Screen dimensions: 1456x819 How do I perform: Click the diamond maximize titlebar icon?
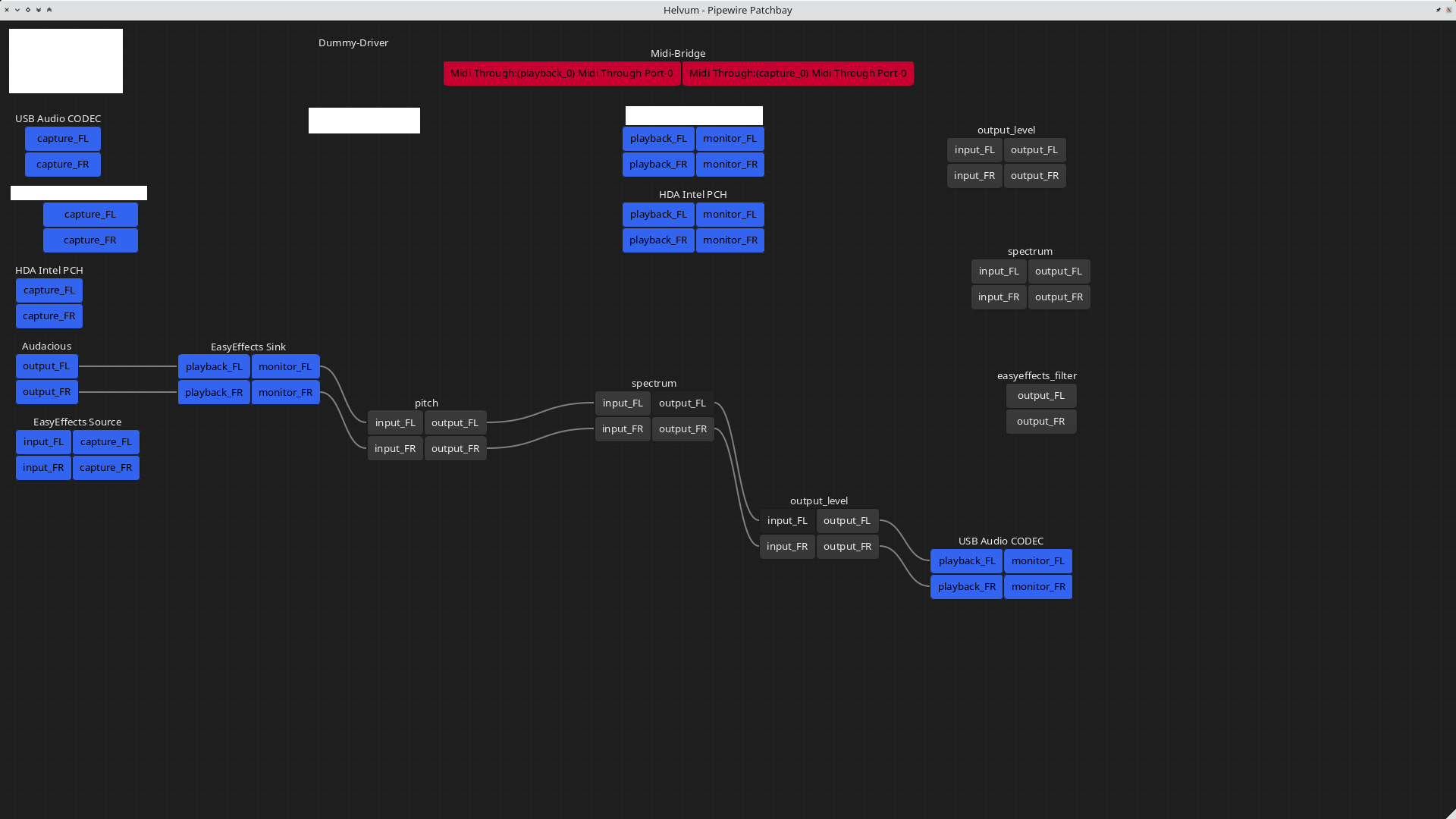click(28, 10)
